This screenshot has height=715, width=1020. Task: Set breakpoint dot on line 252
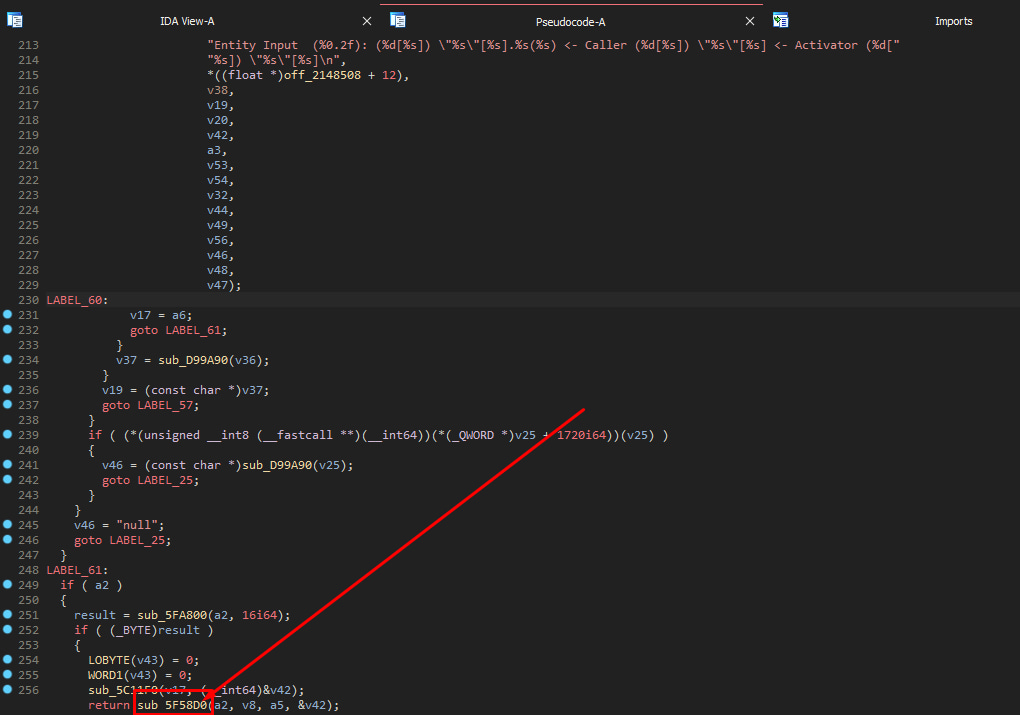click(x=8, y=629)
